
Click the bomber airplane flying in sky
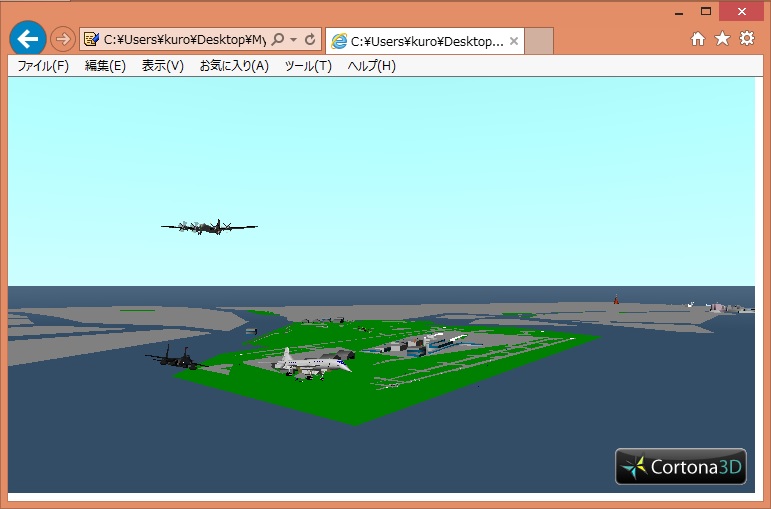coord(208,227)
